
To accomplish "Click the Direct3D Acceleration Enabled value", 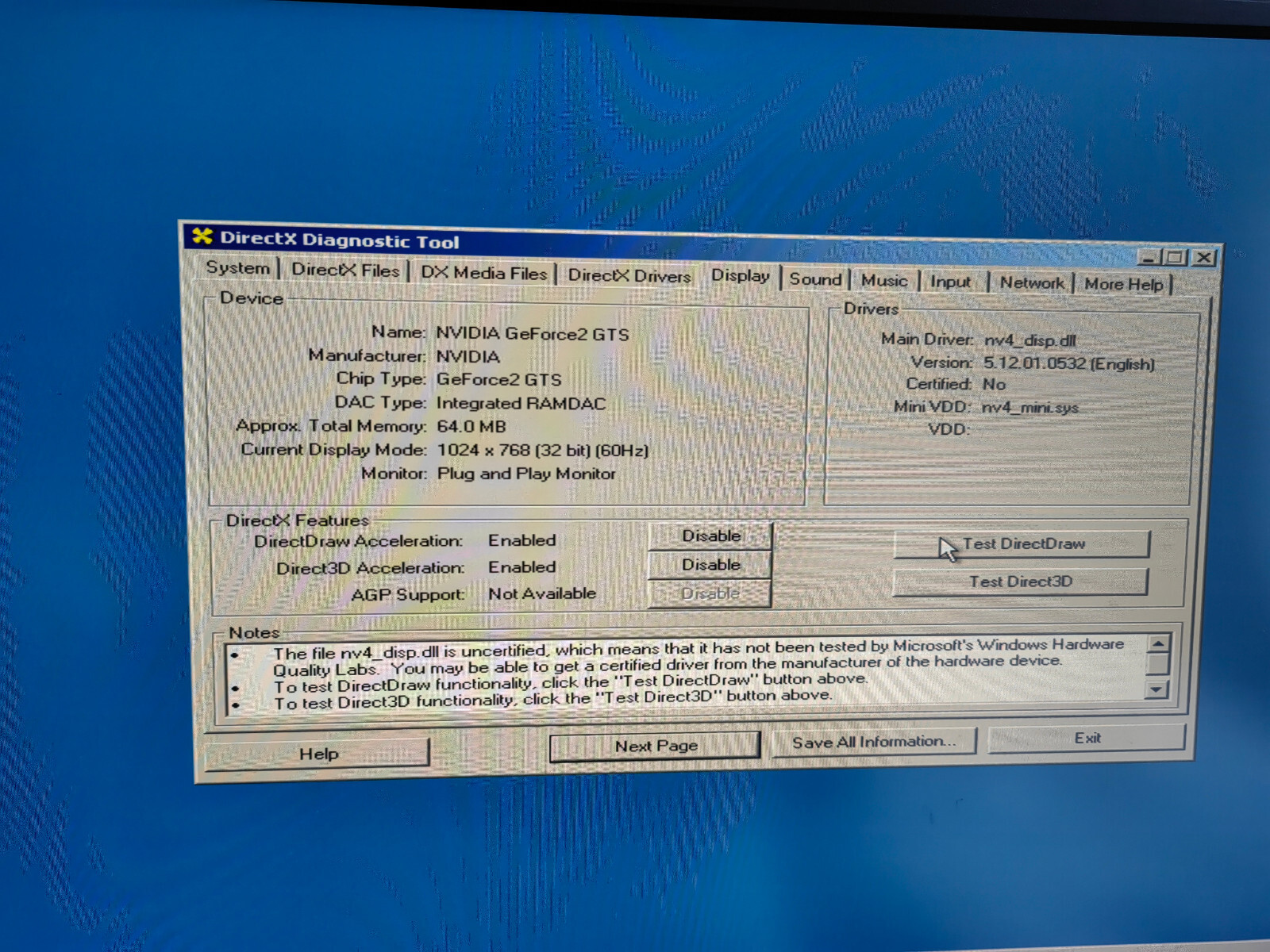I will [x=521, y=567].
